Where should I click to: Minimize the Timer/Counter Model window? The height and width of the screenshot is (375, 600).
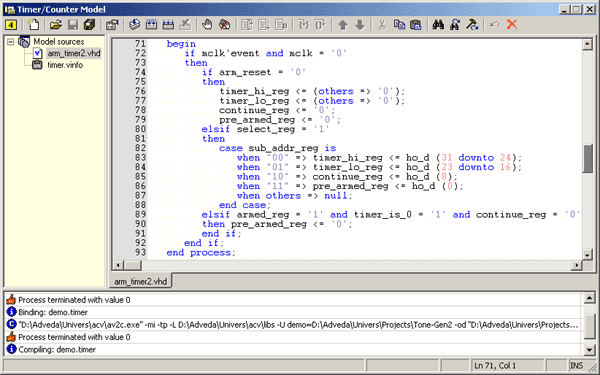pyautogui.click(x=564, y=10)
